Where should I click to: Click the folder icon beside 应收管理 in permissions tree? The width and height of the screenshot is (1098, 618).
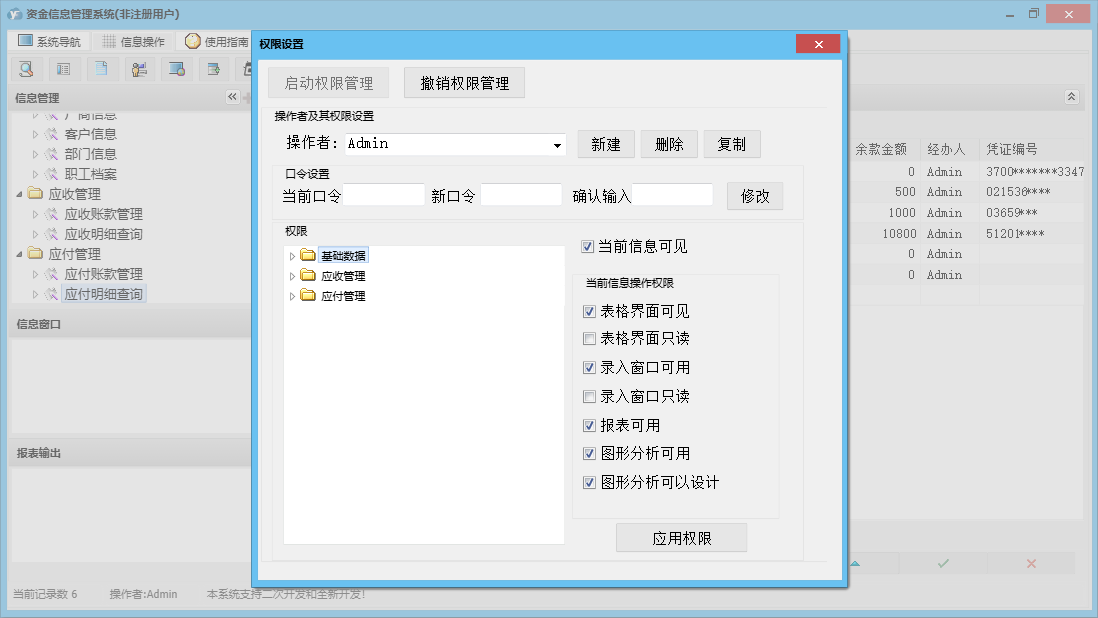308,275
